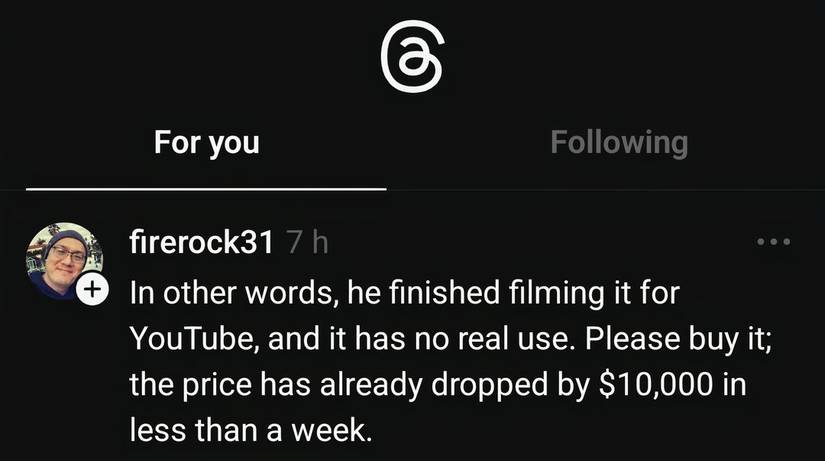Open the firerock31 username link
The image size is (825, 461).
[201, 242]
